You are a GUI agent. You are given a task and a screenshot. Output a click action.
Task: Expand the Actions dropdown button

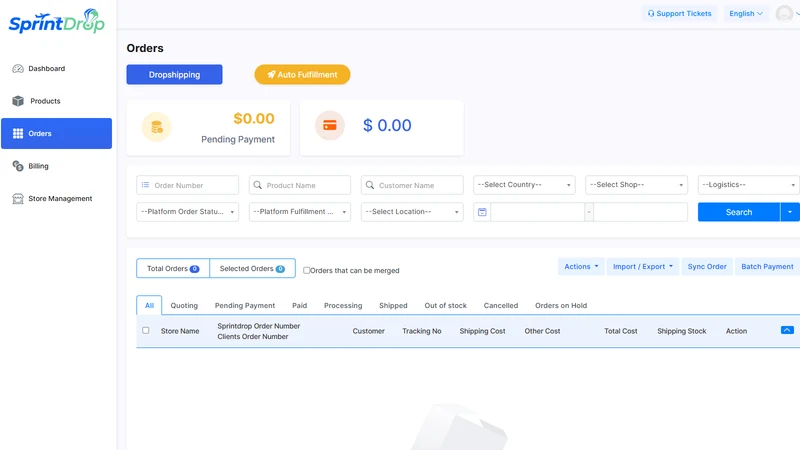[581, 266]
